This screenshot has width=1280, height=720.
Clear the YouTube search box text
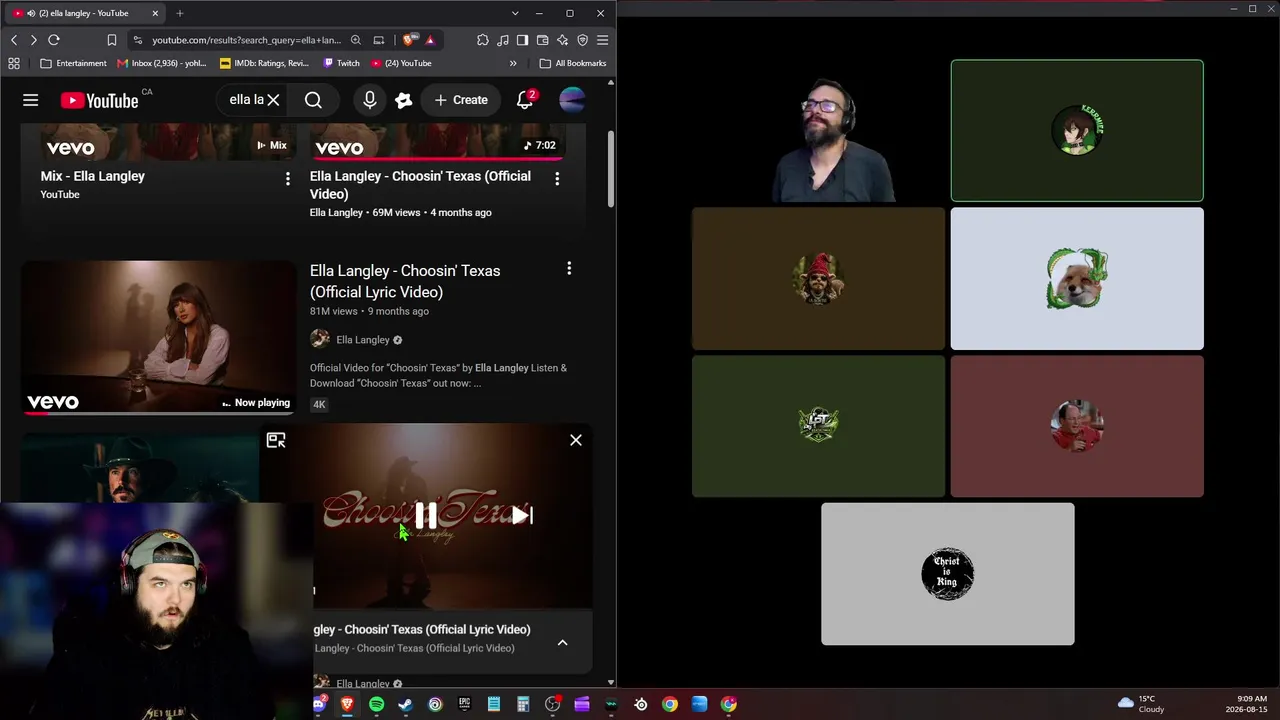coord(273,100)
